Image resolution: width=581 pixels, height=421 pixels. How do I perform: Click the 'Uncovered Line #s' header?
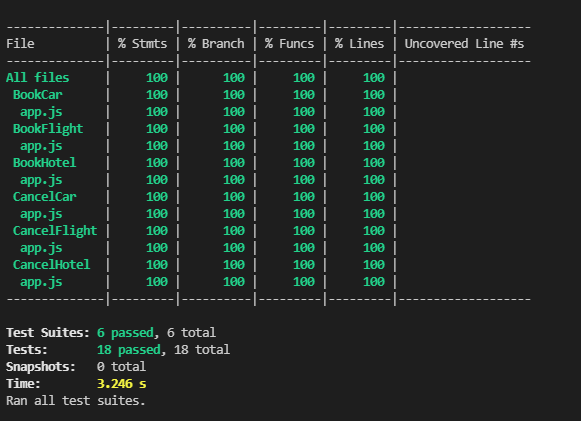click(x=464, y=44)
